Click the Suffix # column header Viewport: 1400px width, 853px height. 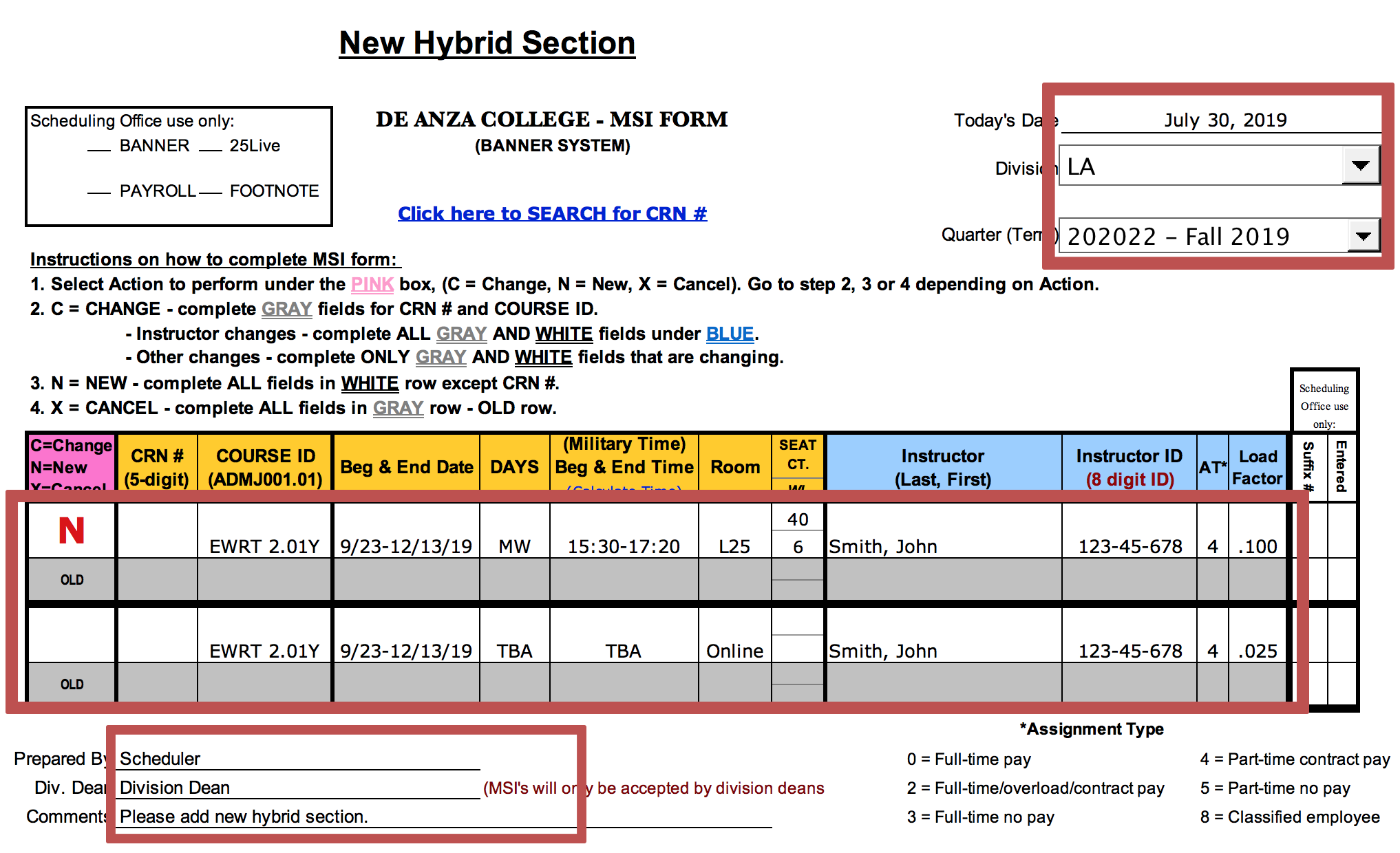coord(1308,466)
